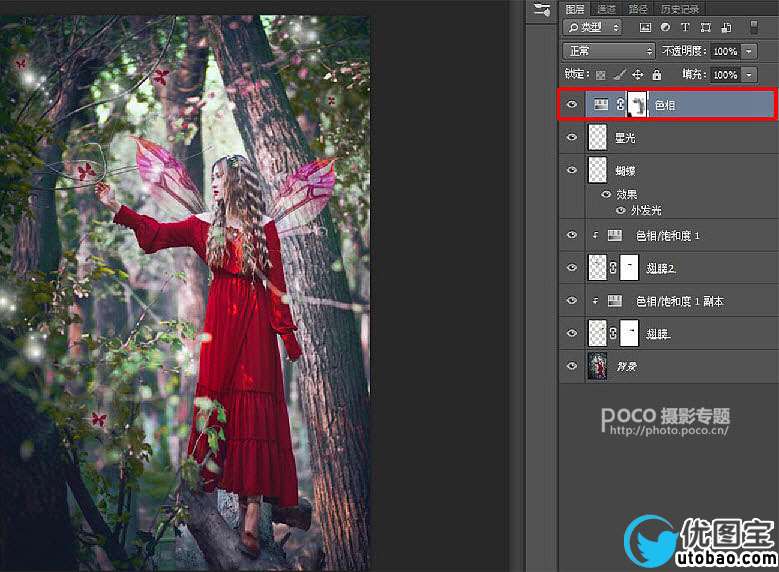Image resolution: width=779 pixels, height=572 pixels.
Task: Click mask link icon on 翅膀 layer
Action: pyautogui.click(x=613, y=333)
